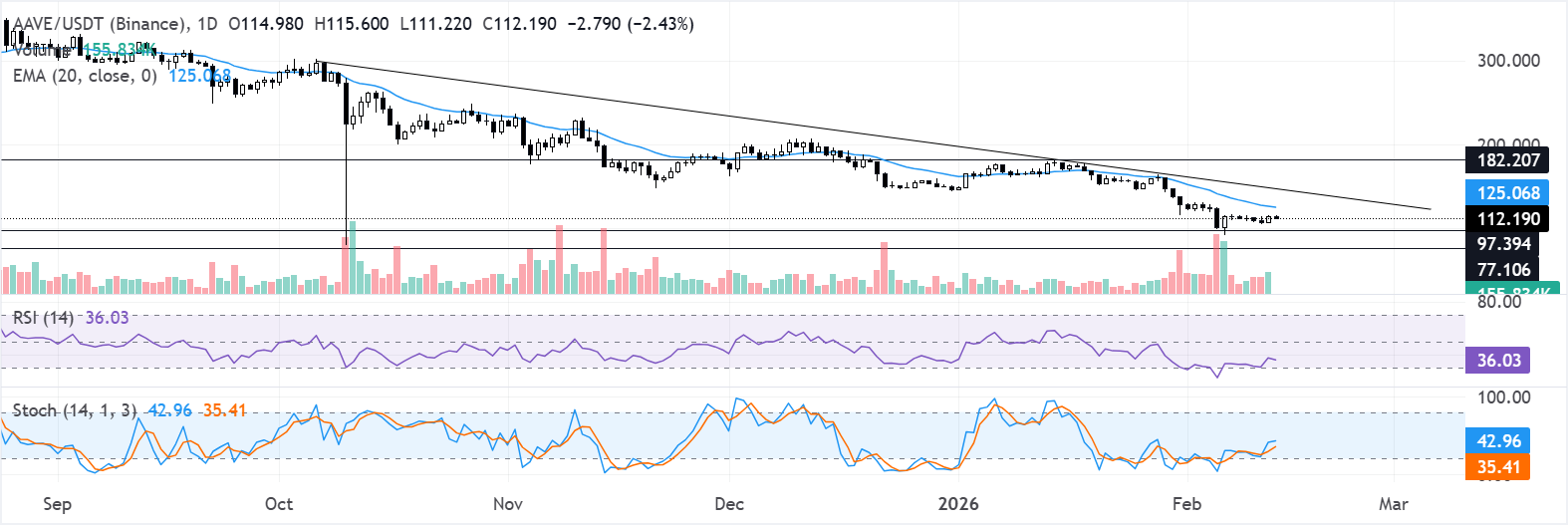The height and width of the screenshot is (525, 1568).
Task: Click the Stoch (14, 1, 3) legend label
Action: pos(75,410)
